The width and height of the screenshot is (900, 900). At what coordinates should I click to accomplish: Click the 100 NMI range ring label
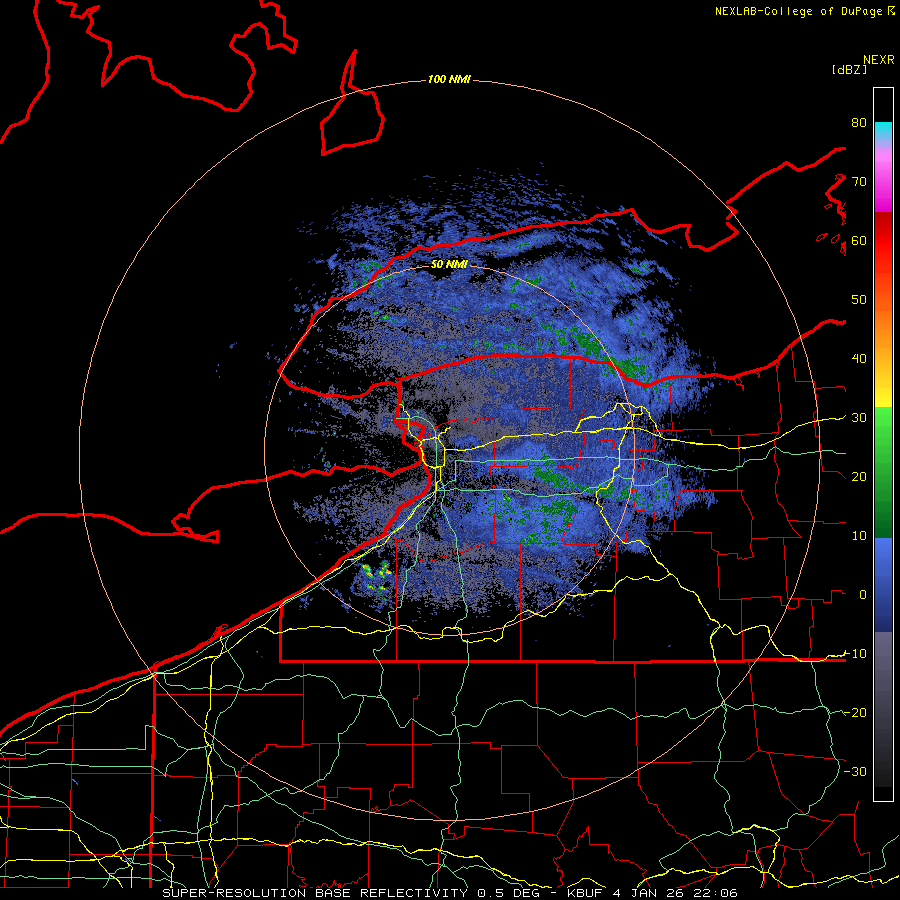click(x=449, y=79)
